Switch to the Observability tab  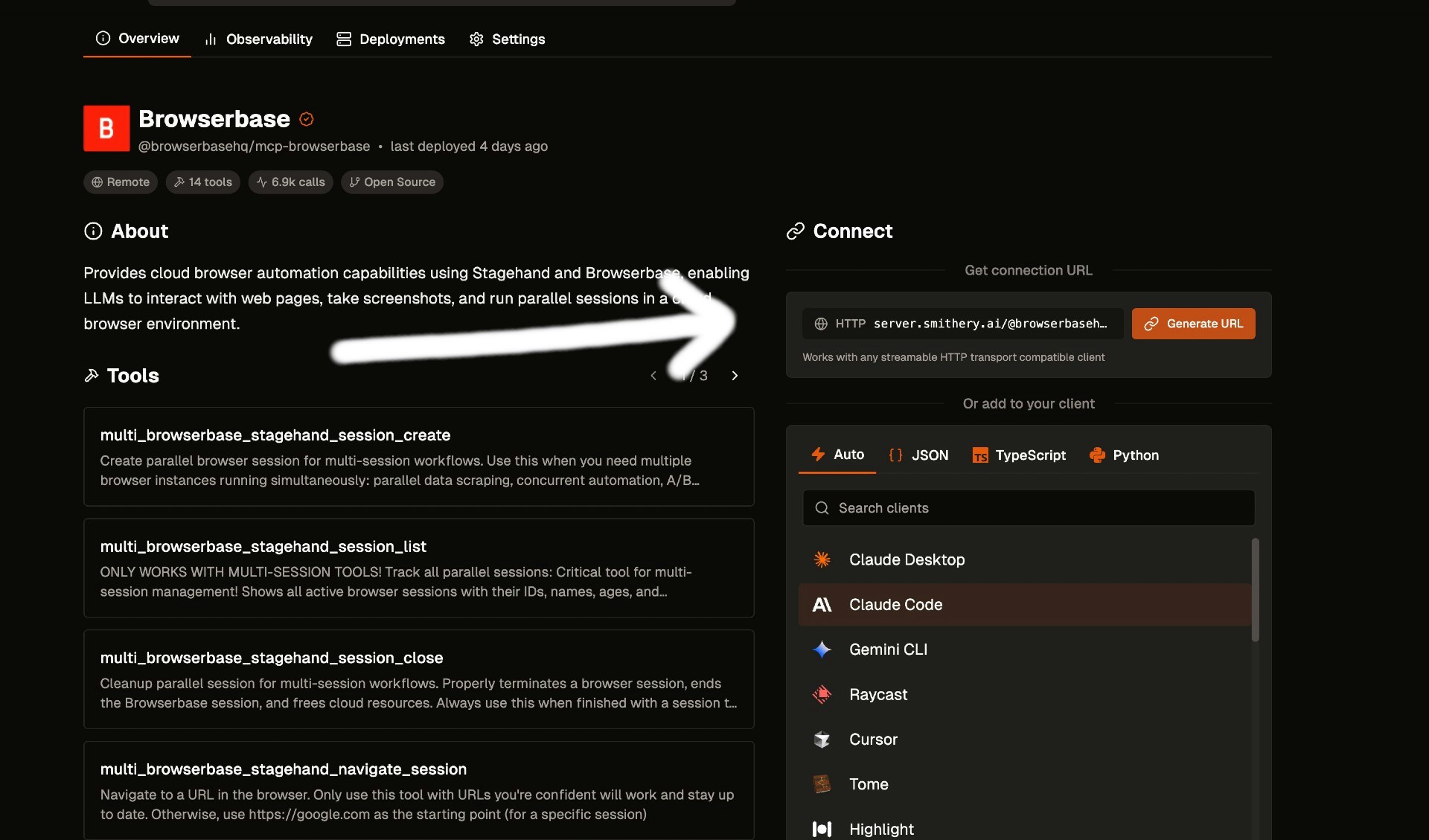pyautogui.click(x=258, y=39)
